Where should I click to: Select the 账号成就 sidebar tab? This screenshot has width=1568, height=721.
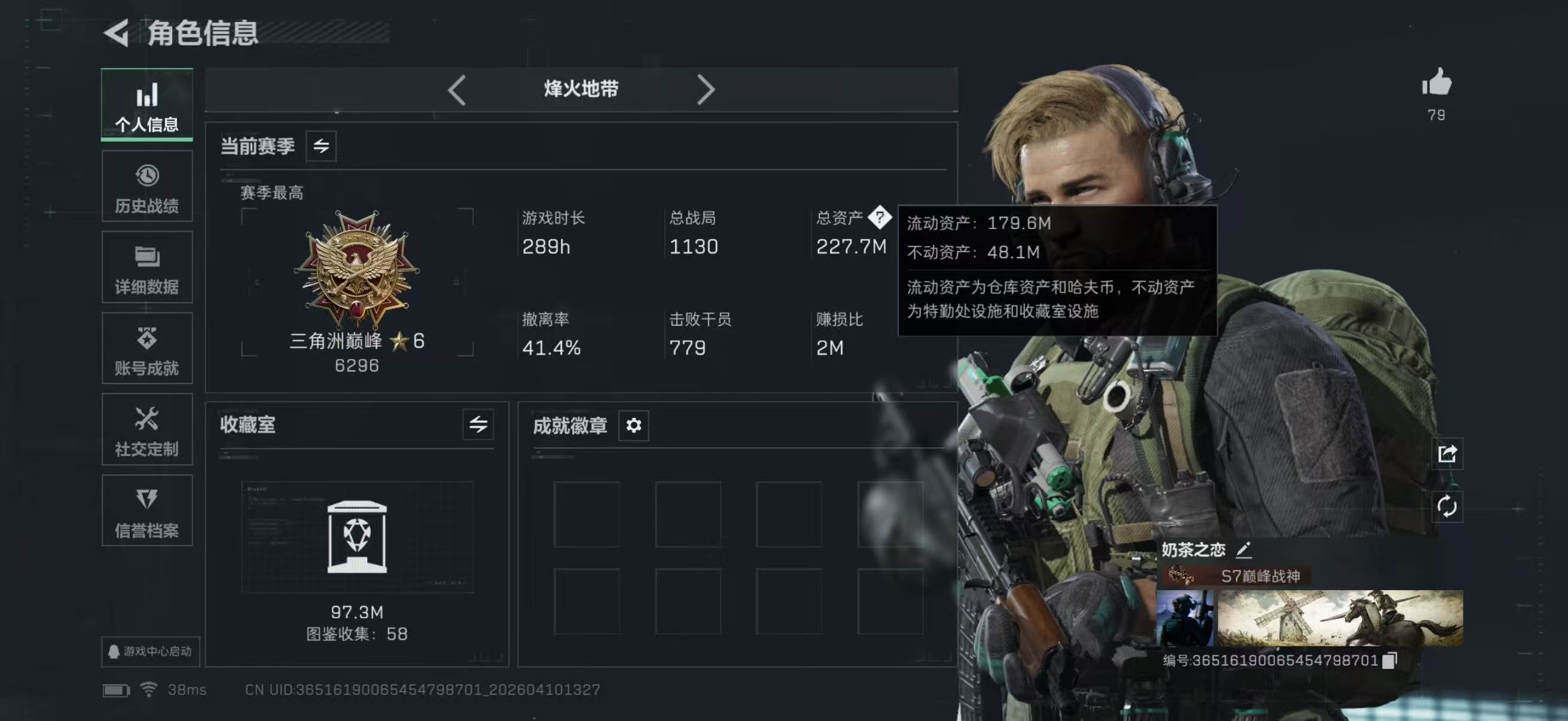point(147,349)
